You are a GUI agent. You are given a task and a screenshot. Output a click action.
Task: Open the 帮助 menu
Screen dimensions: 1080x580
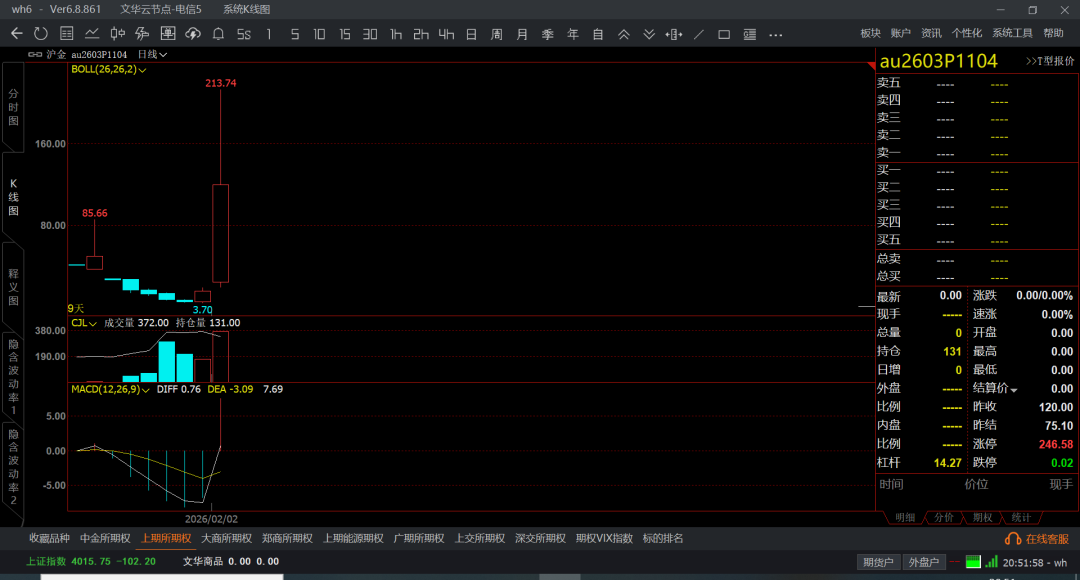point(1053,33)
